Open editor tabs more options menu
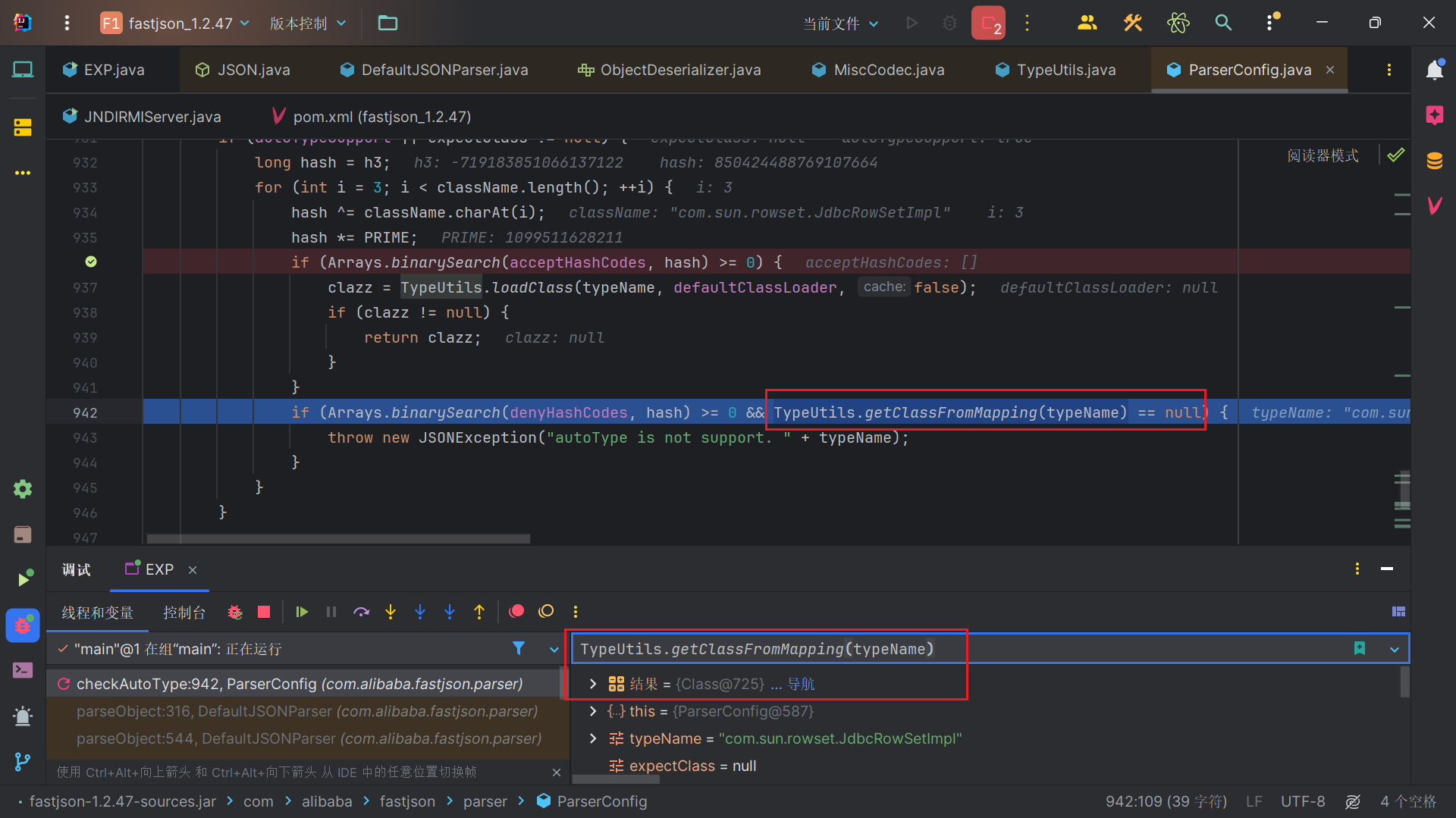Image resolution: width=1456 pixels, height=818 pixels. pyautogui.click(x=1389, y=70)
